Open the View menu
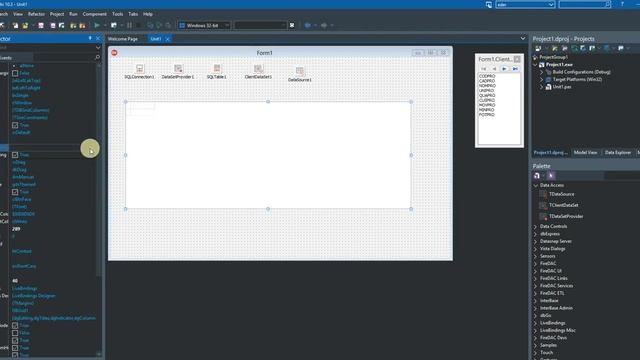The image size is (640, 360). [x=18, y=14]
